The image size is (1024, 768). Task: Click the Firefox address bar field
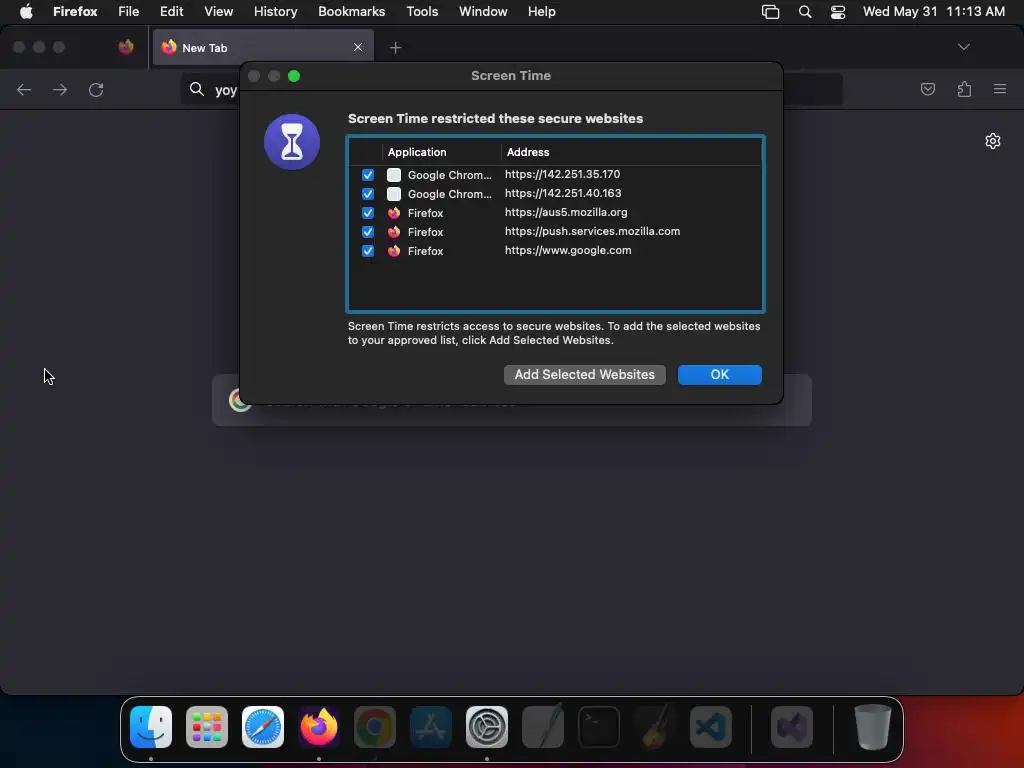511,89
